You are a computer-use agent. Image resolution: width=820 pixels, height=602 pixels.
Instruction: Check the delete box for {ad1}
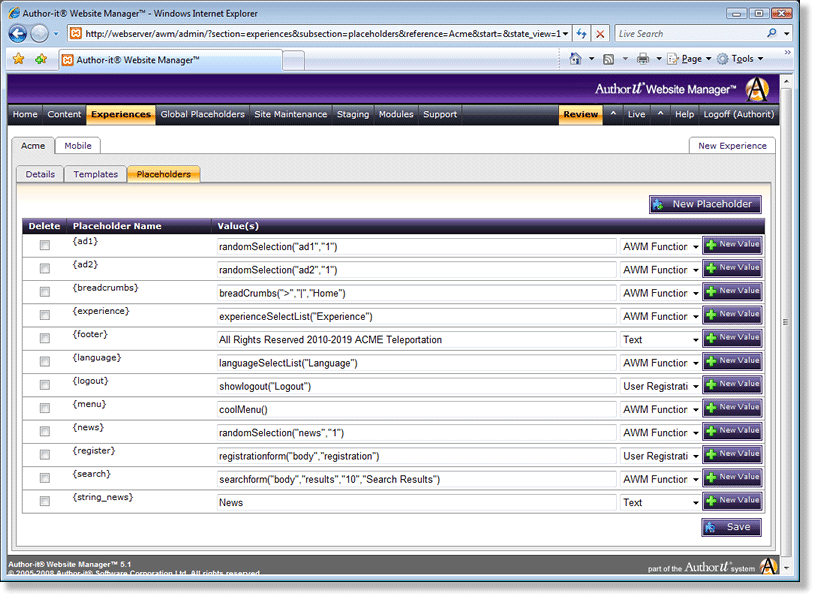[45, 245]
